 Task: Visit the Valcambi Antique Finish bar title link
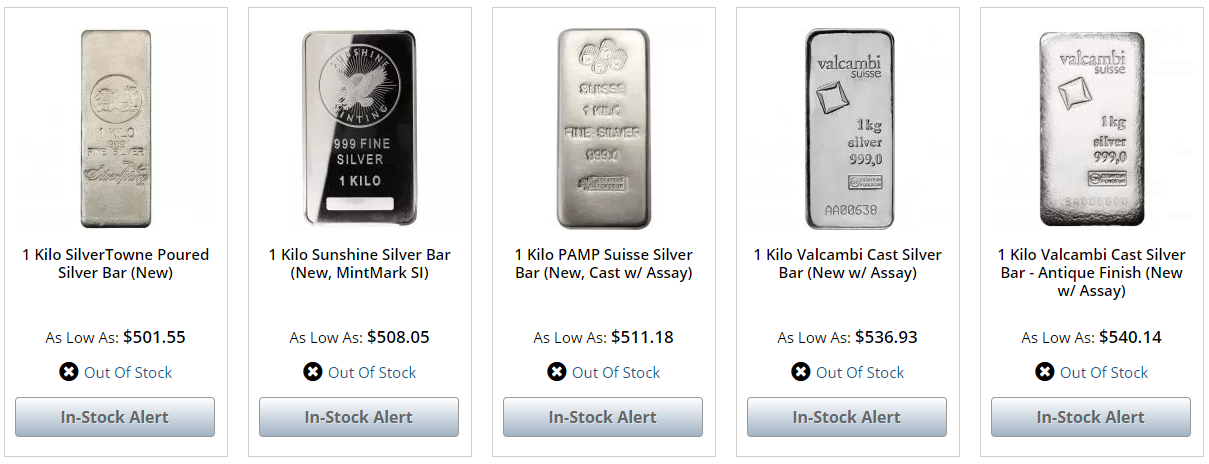pyautogui.click(x=1091, y=273)
